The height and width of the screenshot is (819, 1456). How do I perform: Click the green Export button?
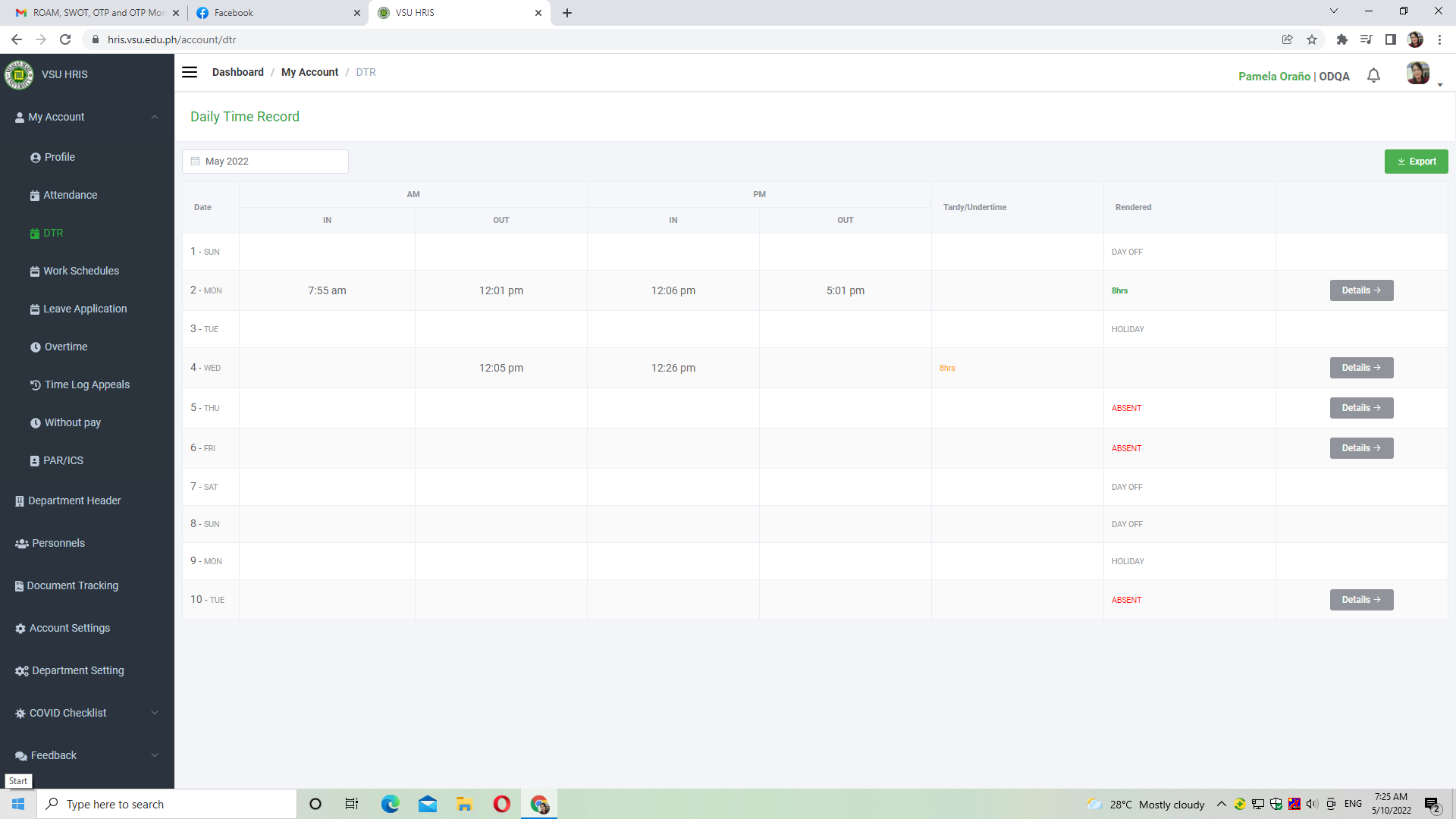1416,162
